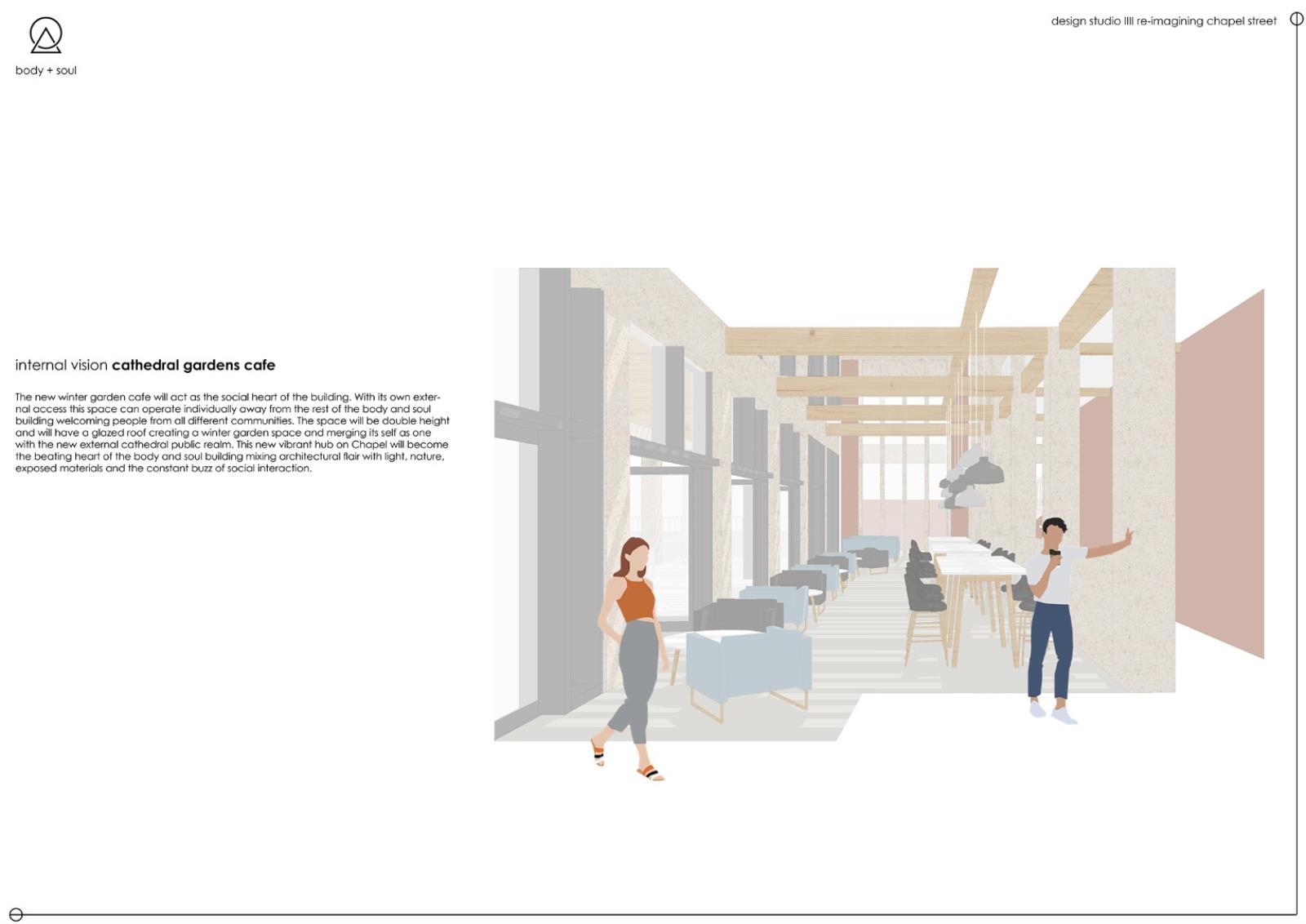This screenshot has width=1306, height=924.
Task: Select the "body + soul" text under the logo
Action: [46, 71]
